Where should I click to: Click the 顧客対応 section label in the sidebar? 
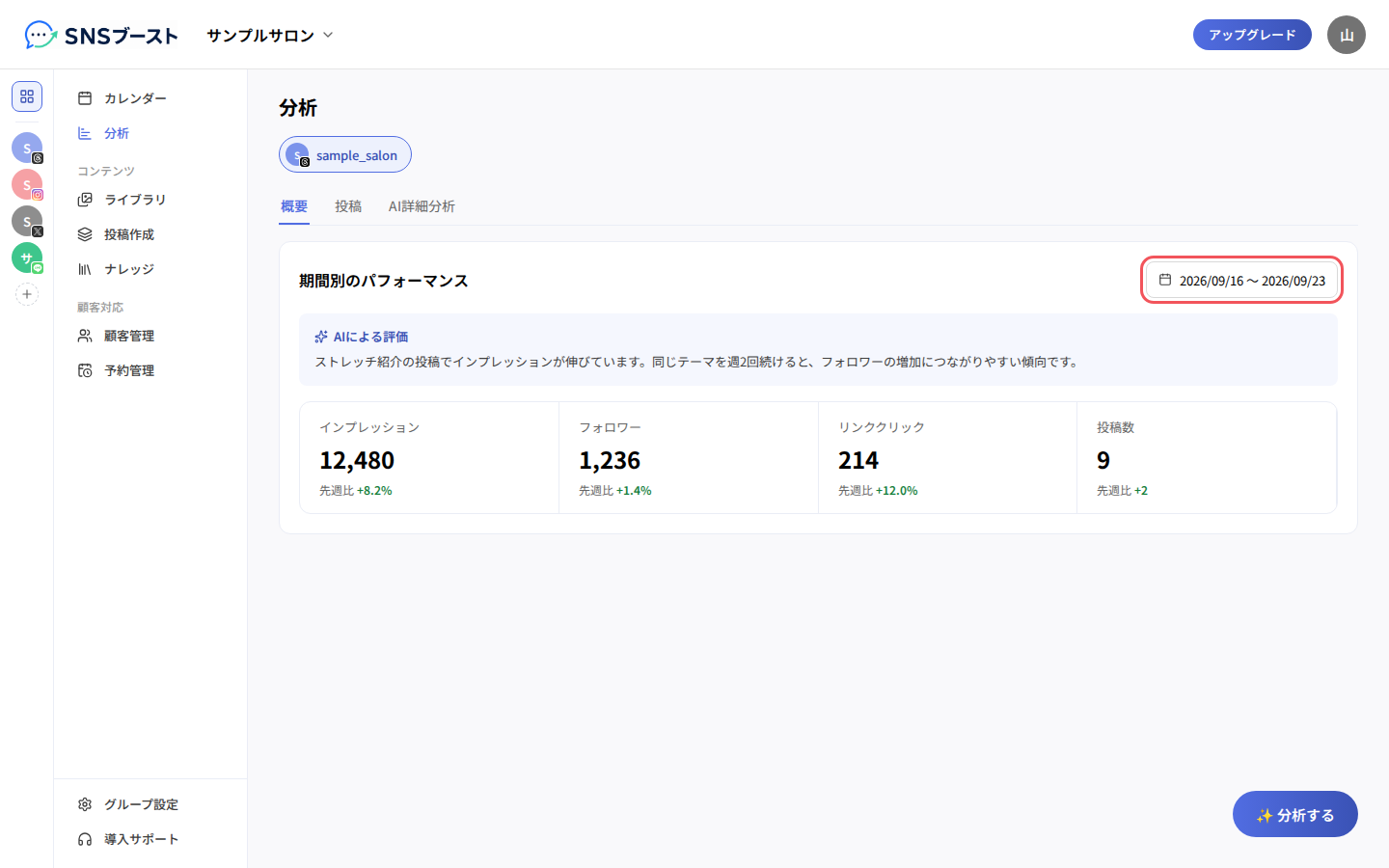point(100,307)
